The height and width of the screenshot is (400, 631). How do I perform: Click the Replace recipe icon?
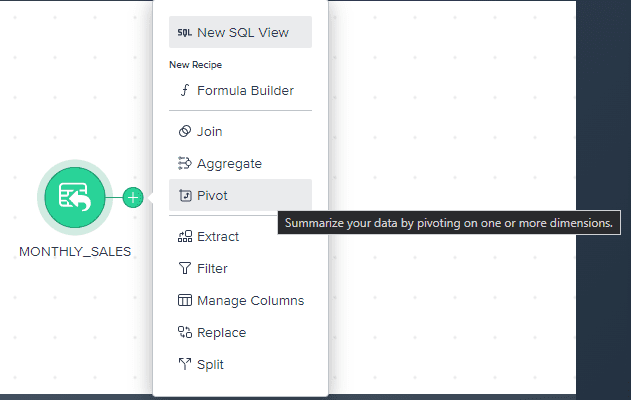(185, 332)
